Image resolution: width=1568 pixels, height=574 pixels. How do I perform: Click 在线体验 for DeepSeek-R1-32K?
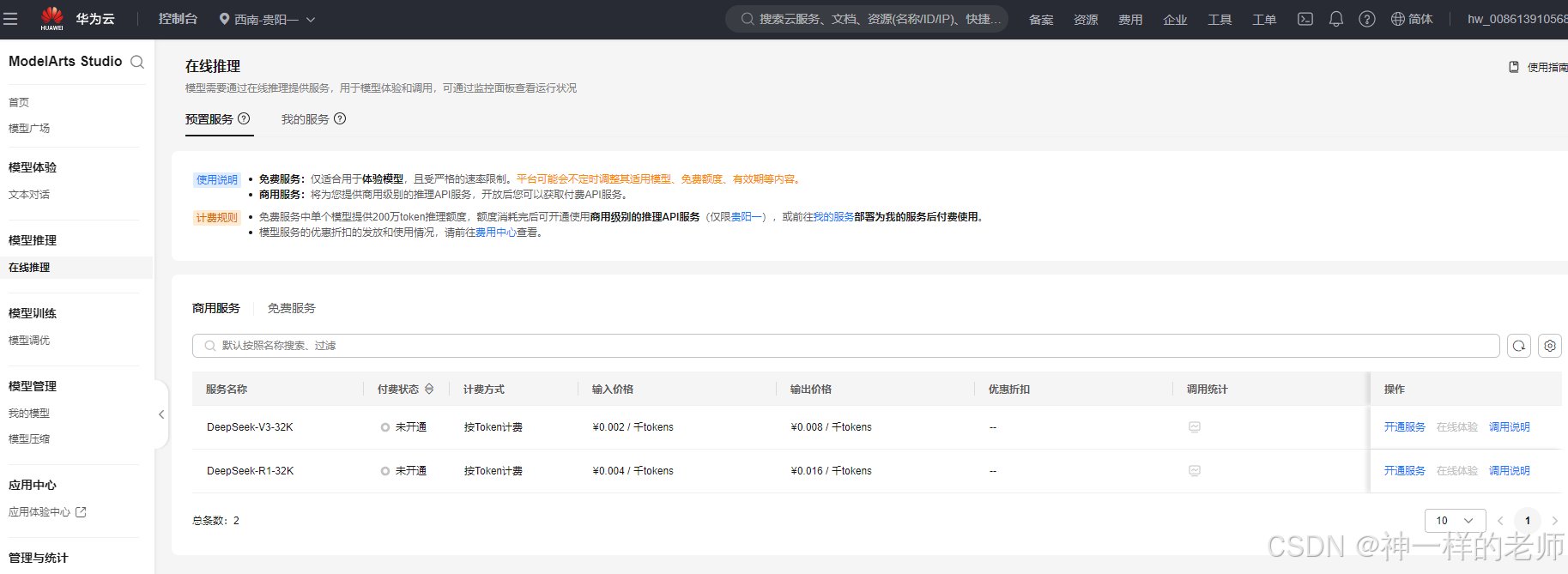tap(1456, 471)
